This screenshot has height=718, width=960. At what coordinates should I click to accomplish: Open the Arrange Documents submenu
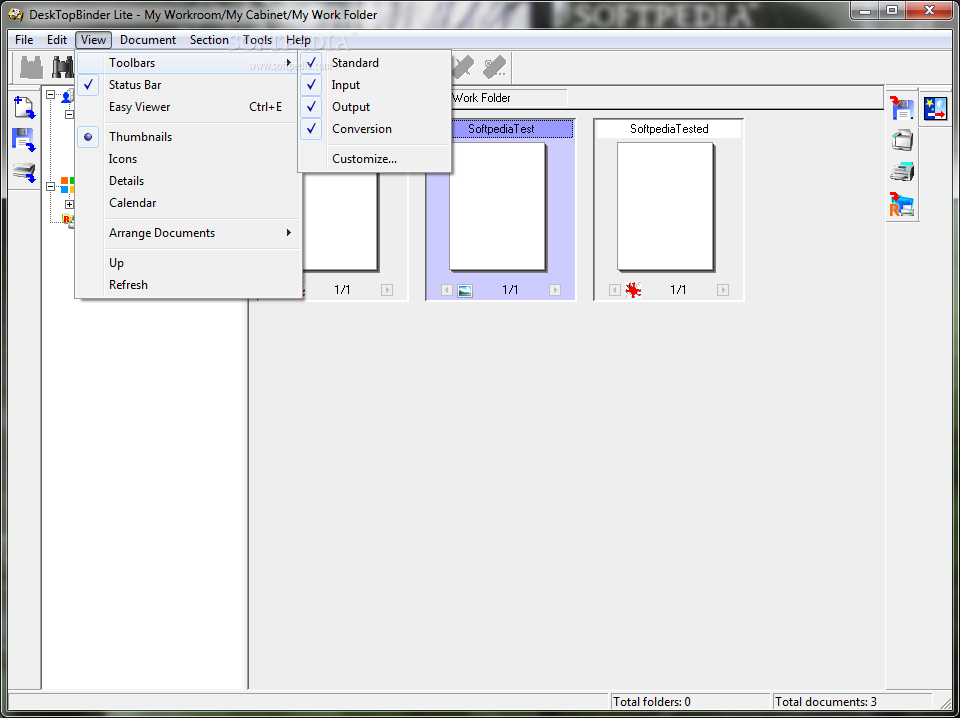[189, 233]
